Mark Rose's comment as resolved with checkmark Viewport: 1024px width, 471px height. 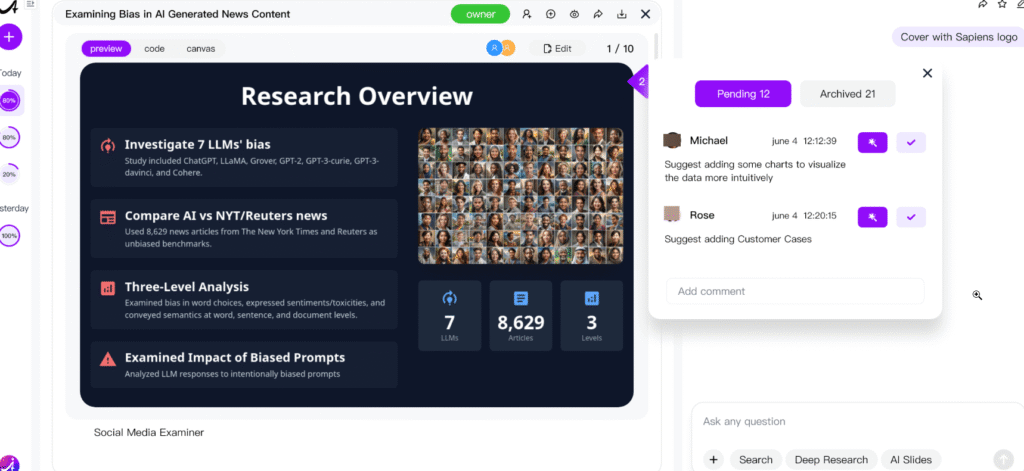910,216
